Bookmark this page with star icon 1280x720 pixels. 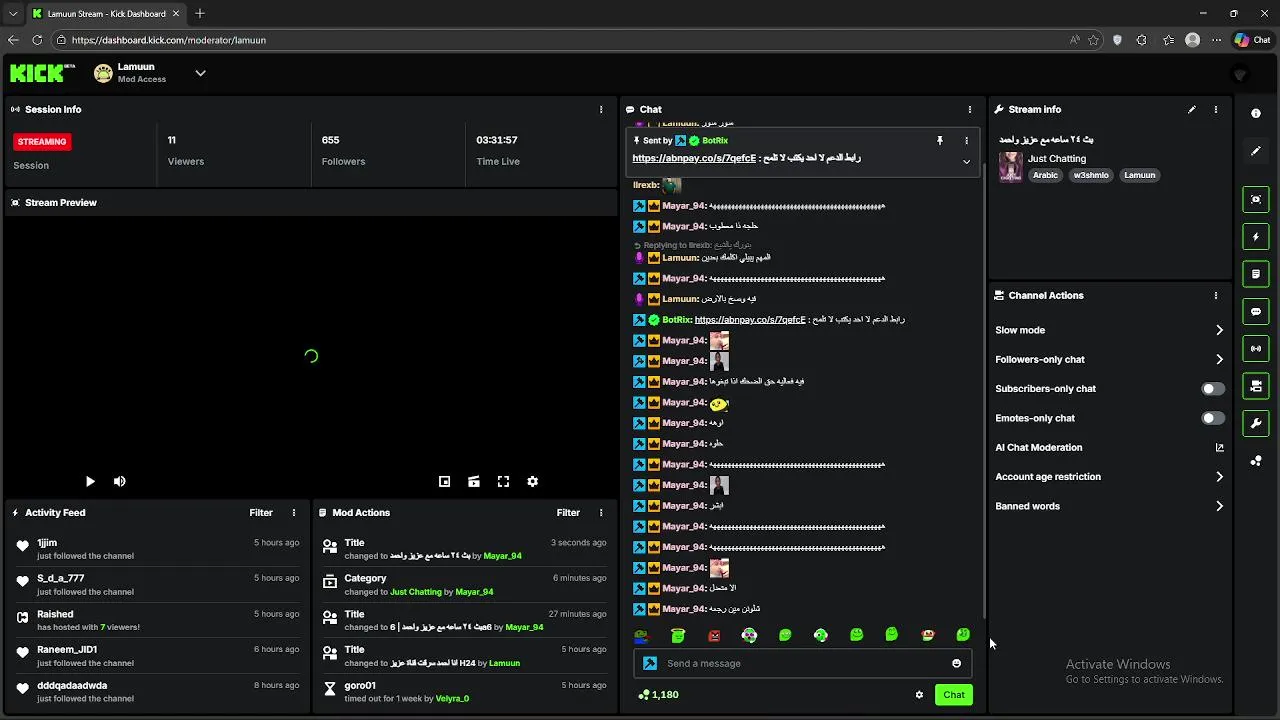[1094, 40]
